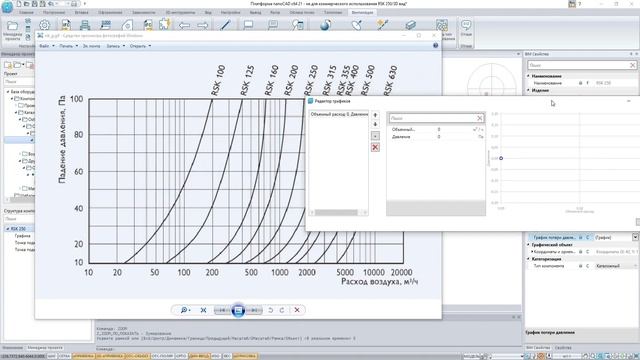Select Объемный расход list entry
This screenshot has width=640, height=360.
point(339,114)
